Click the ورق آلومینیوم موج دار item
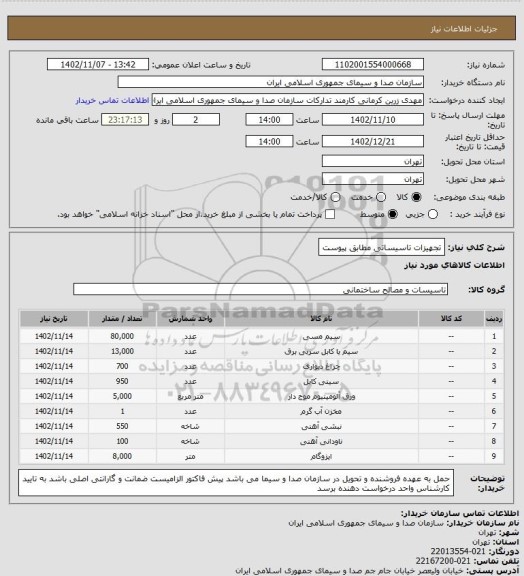The image size is (524, 576). [x=321, y=396]
